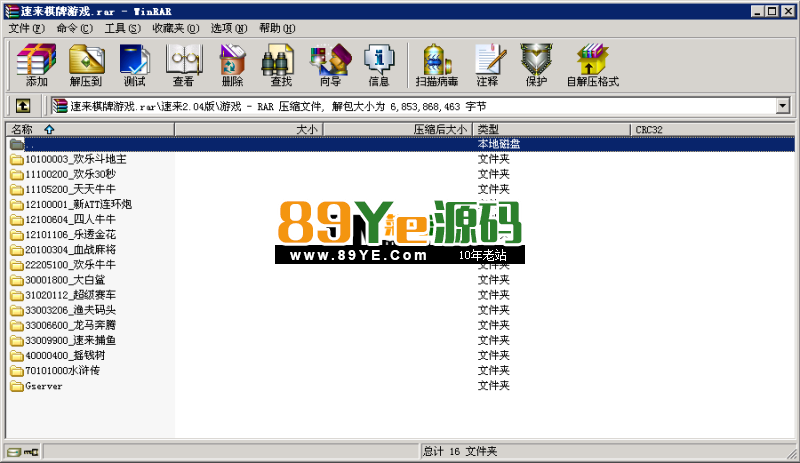
Task: Click the archive path address field
Action: (x=413, y=106)
